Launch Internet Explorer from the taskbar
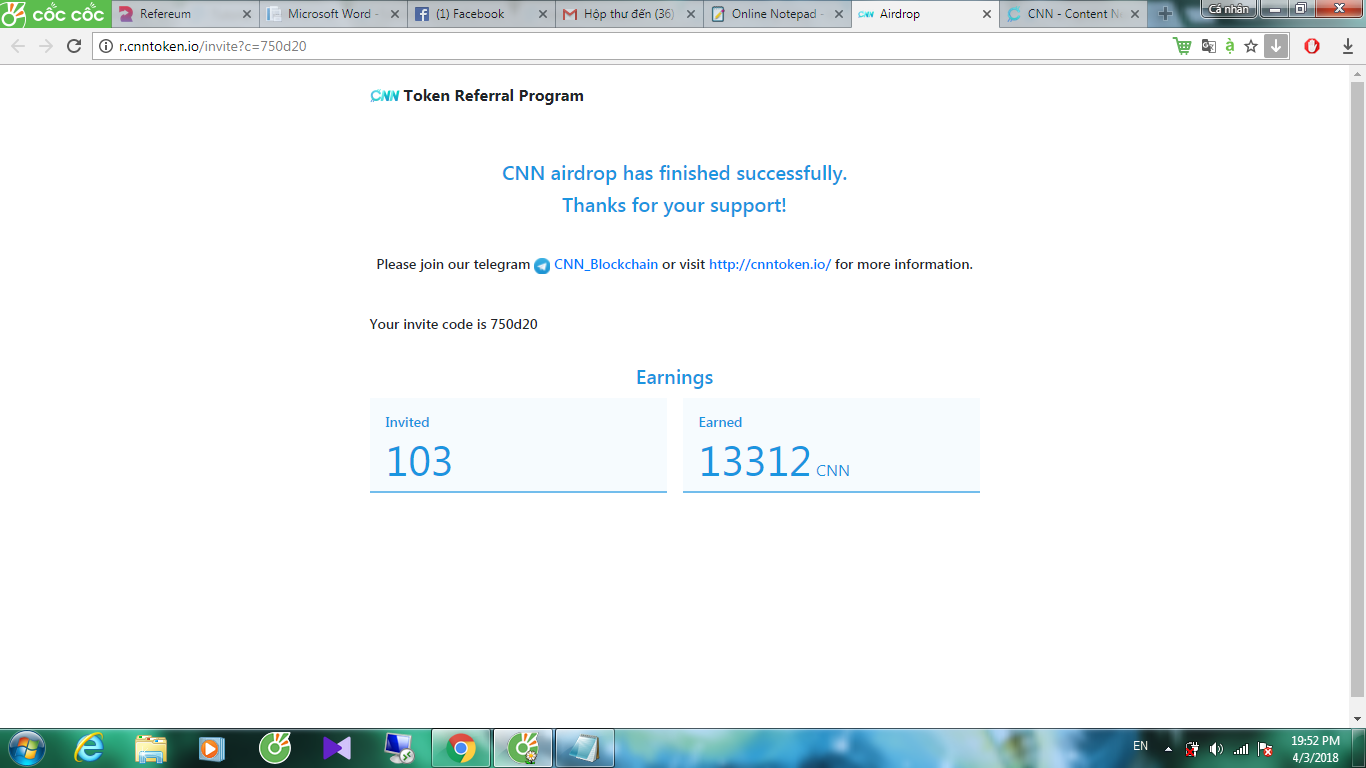The image size is (1366, 768). [90, 748]
